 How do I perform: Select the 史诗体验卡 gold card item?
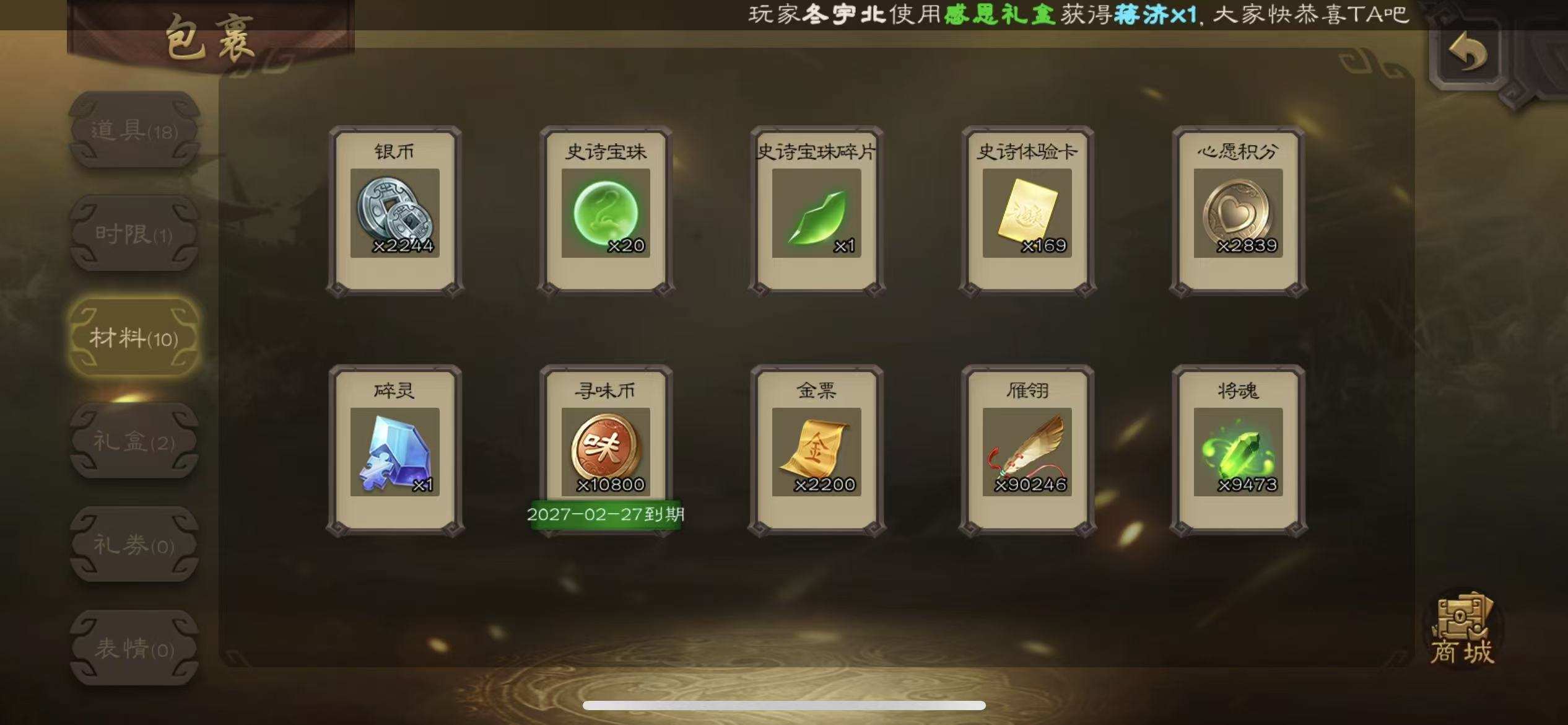[1027, 211]
